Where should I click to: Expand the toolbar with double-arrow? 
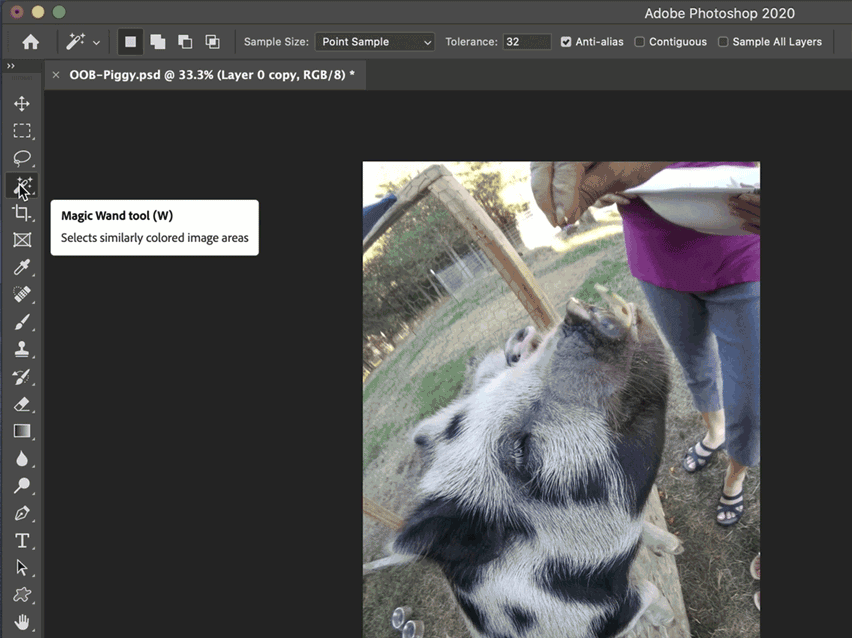coord(10,66)
